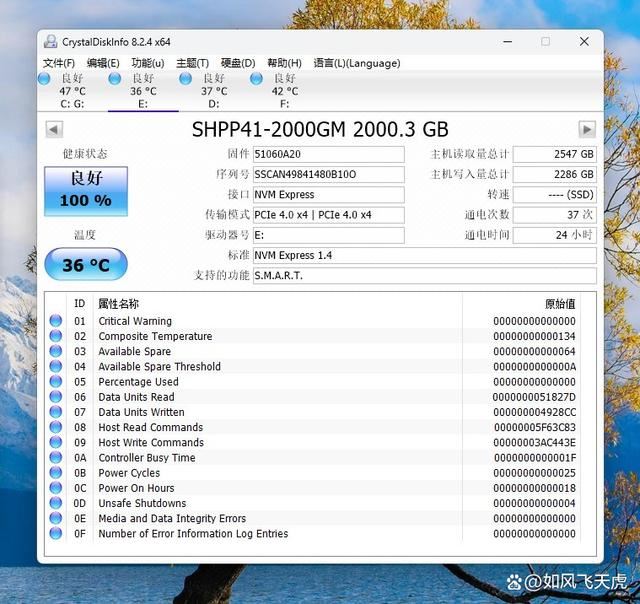Screen dimensions: 640x604
Task: Click status orb beside Power Cycles
Action: [56, 473]
